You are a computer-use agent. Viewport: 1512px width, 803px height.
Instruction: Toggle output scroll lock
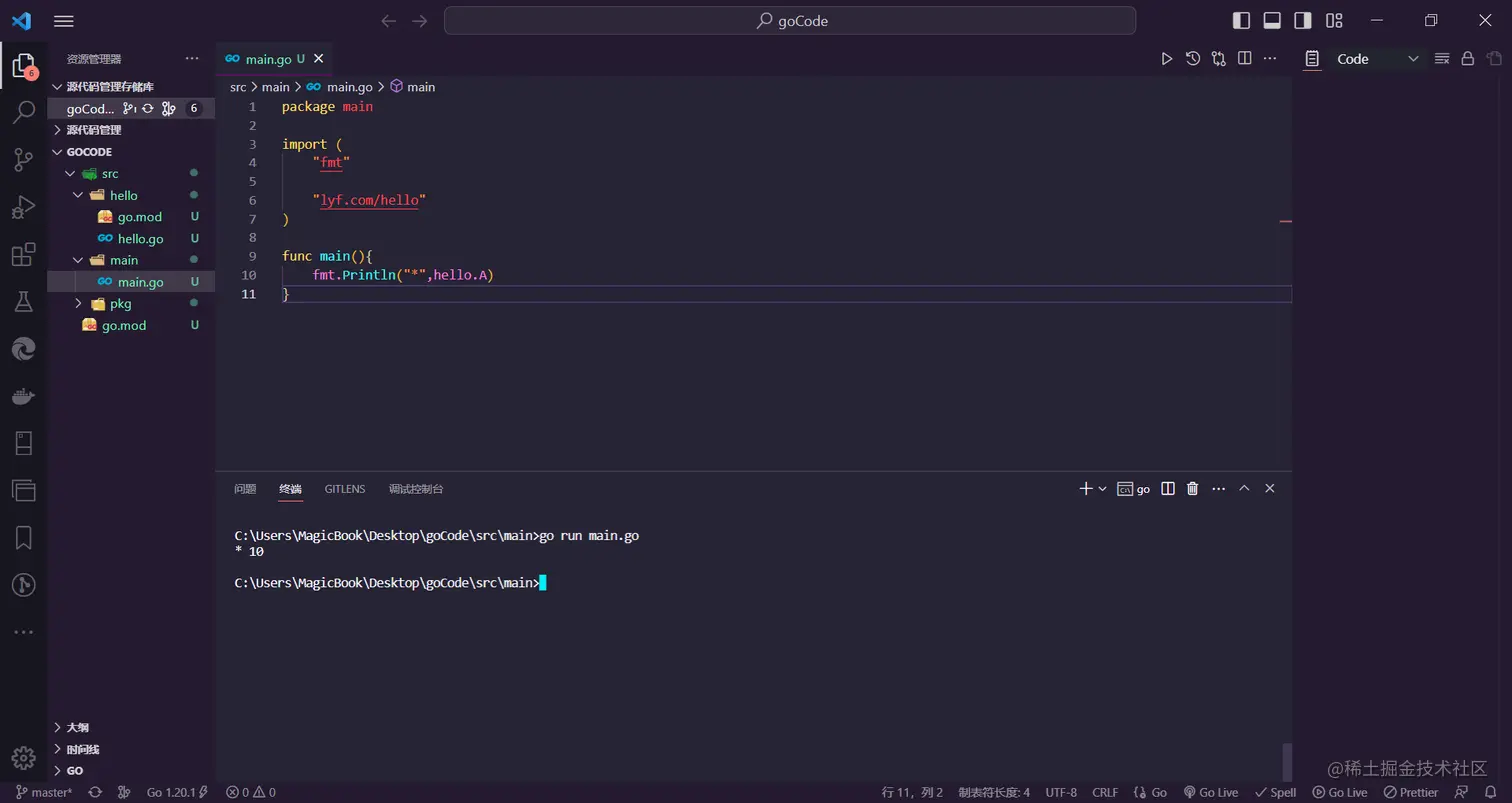[1468, 59]
